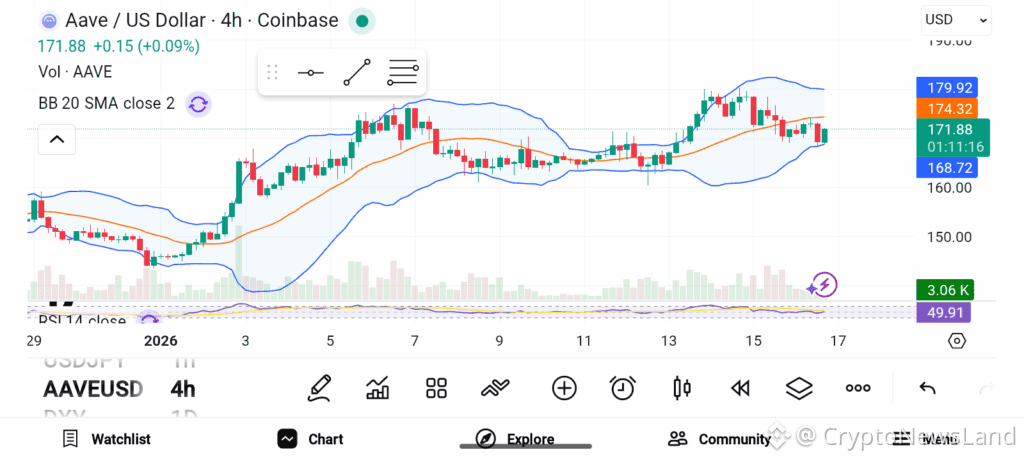Collapse the indicator legend with the chevron
Screen dimensions: 1024x461
click(57, 139)
